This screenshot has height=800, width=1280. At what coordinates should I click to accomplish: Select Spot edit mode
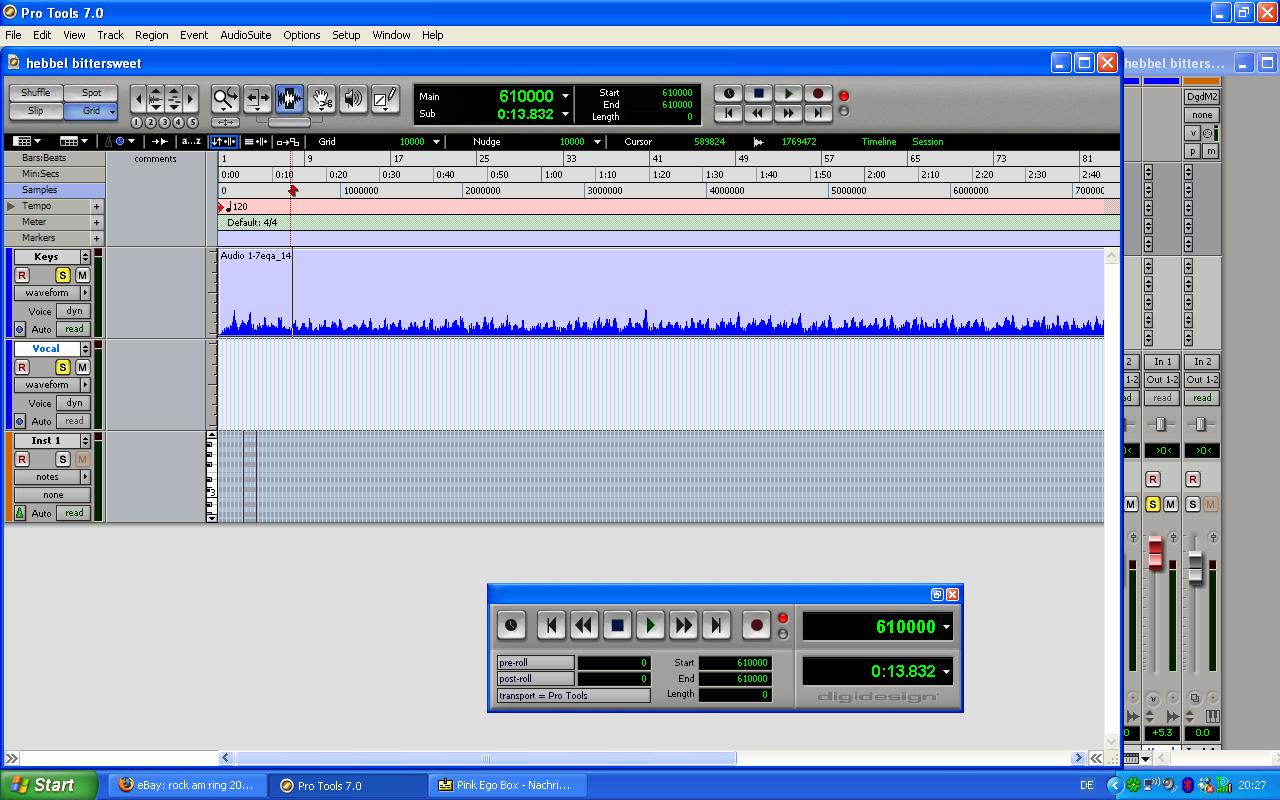(91, 93)
